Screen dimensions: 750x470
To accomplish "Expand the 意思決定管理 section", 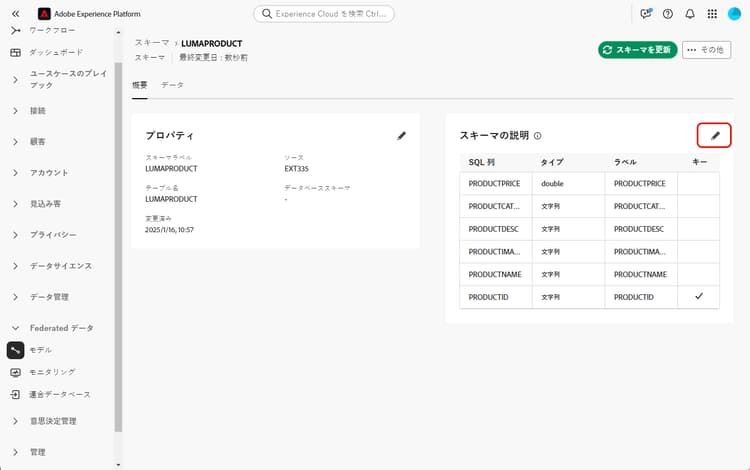I will coord(15,421).
